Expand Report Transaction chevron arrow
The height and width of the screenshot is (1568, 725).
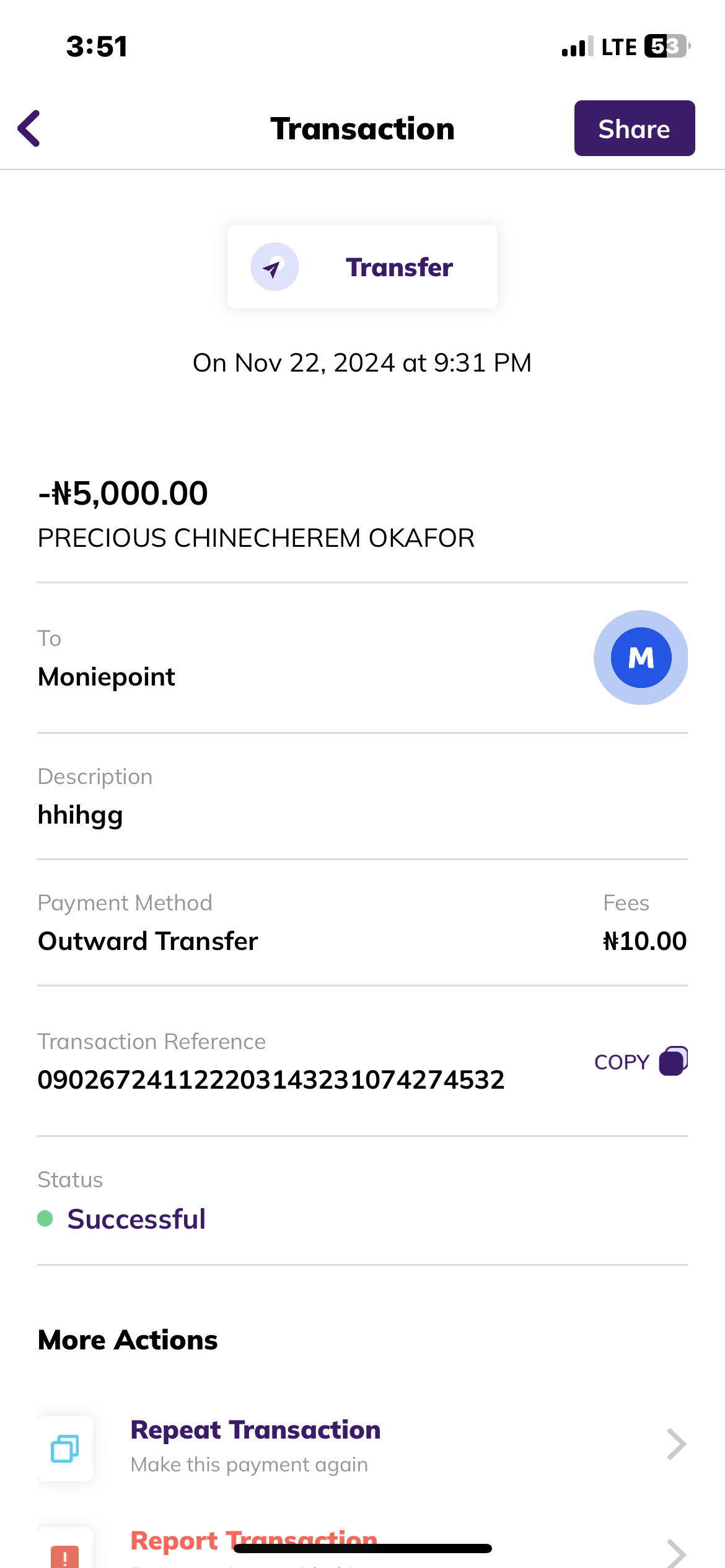676,1553
